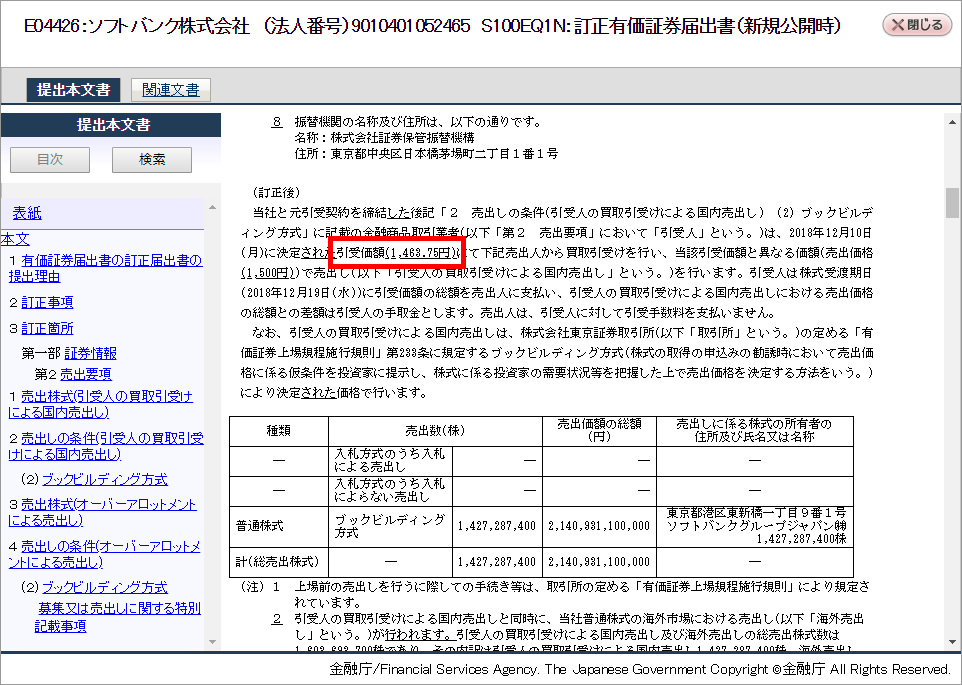This screenshot has height=685, width=962.
Task: Click the (訂正後) heading text
Action: (x=276, y=193)
